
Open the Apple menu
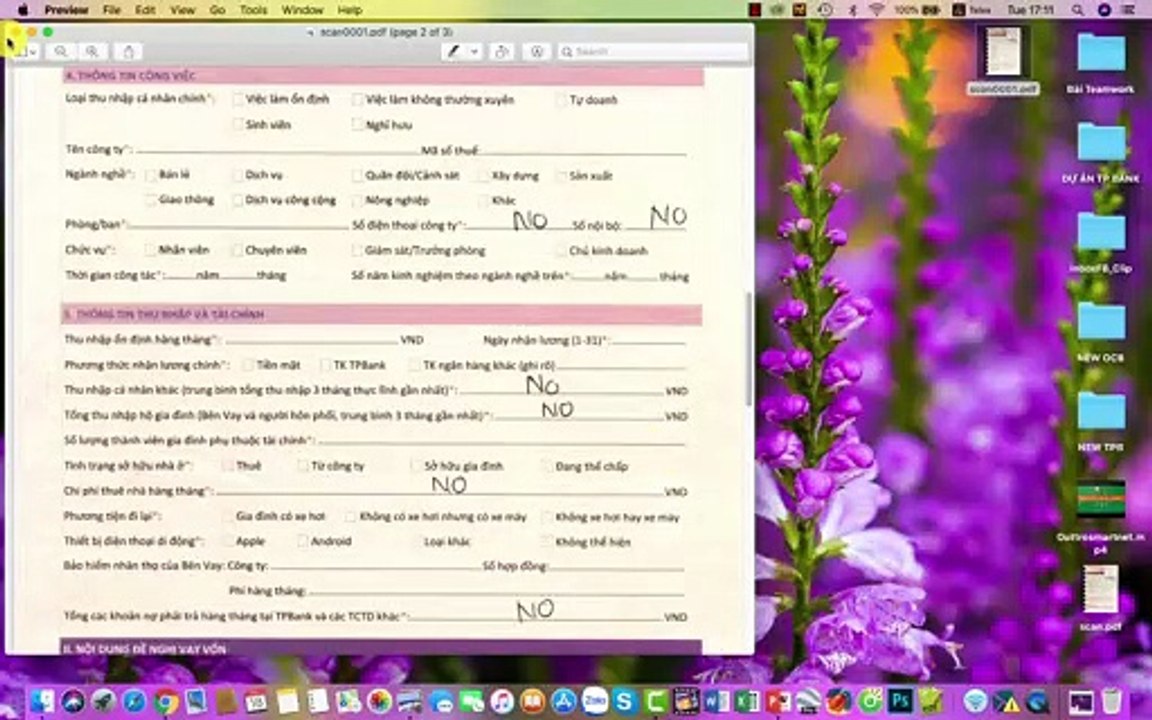(23, 10)
